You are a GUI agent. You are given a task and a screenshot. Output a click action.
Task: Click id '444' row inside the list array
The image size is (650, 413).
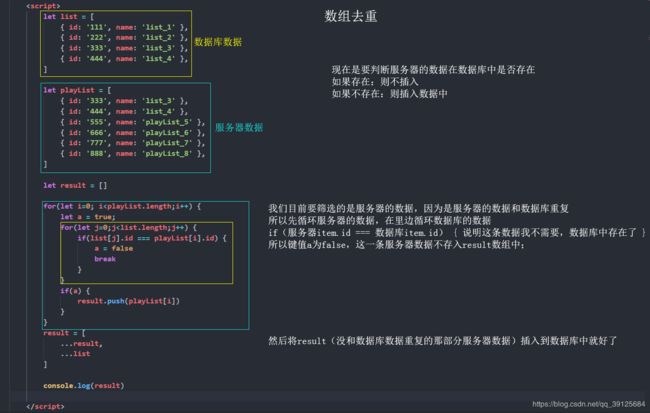click(124, 59)
